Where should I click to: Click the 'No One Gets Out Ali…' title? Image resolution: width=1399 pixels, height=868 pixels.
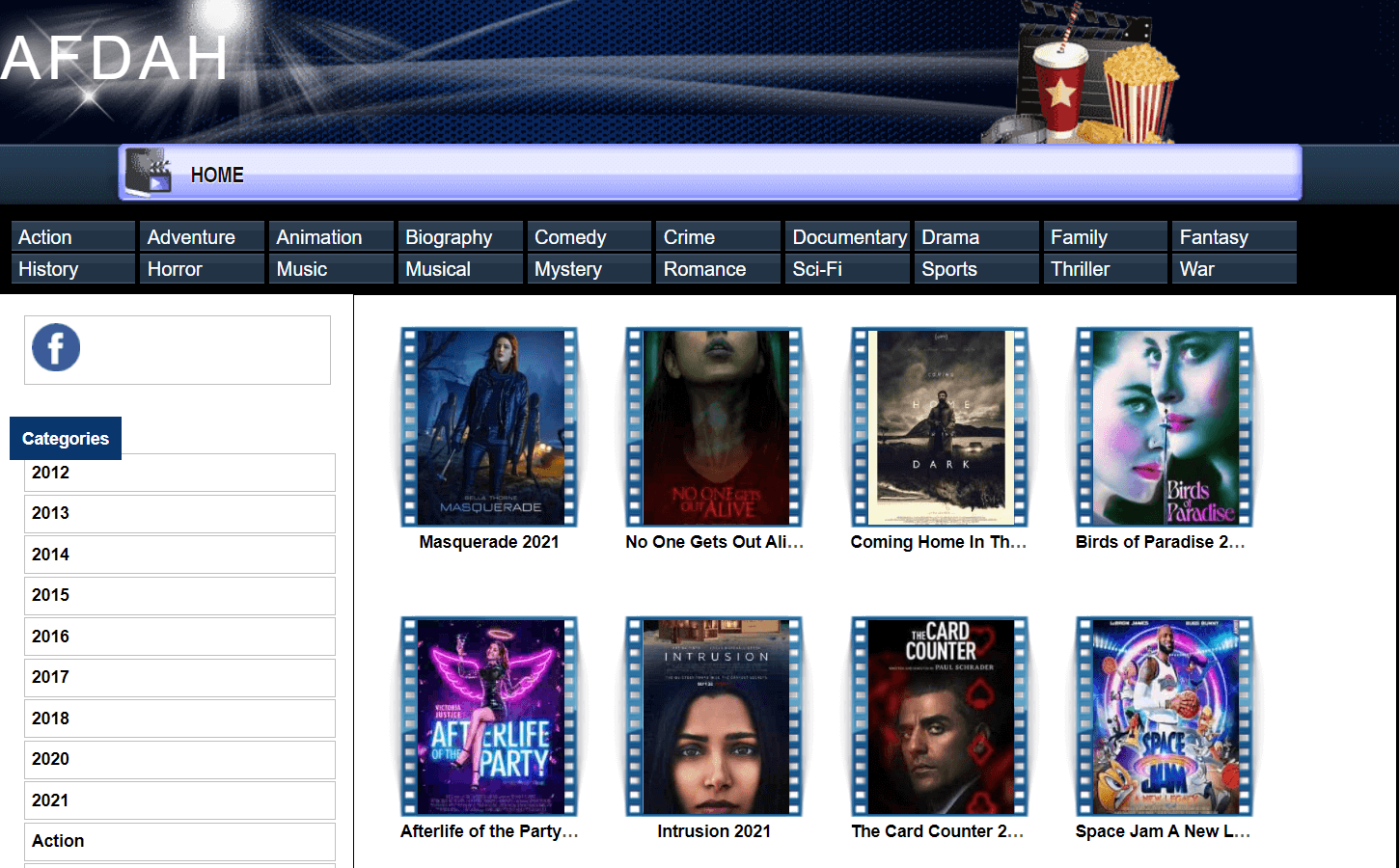click(714, 542)
